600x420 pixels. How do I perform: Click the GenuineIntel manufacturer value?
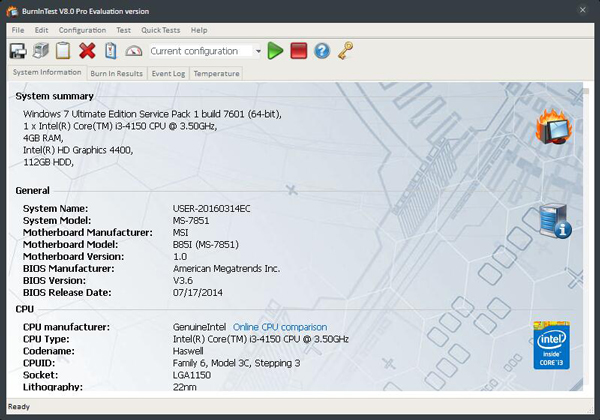(199, 327)
